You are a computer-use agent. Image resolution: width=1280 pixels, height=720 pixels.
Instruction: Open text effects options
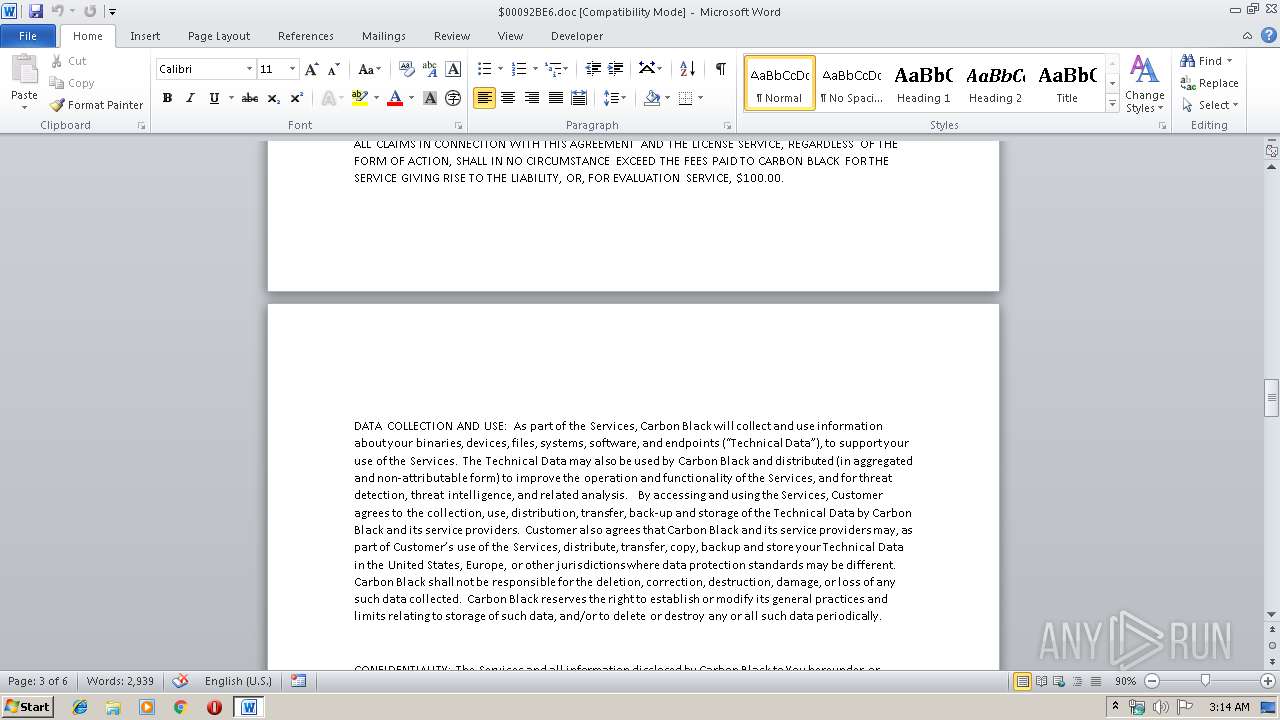(328, 98)
